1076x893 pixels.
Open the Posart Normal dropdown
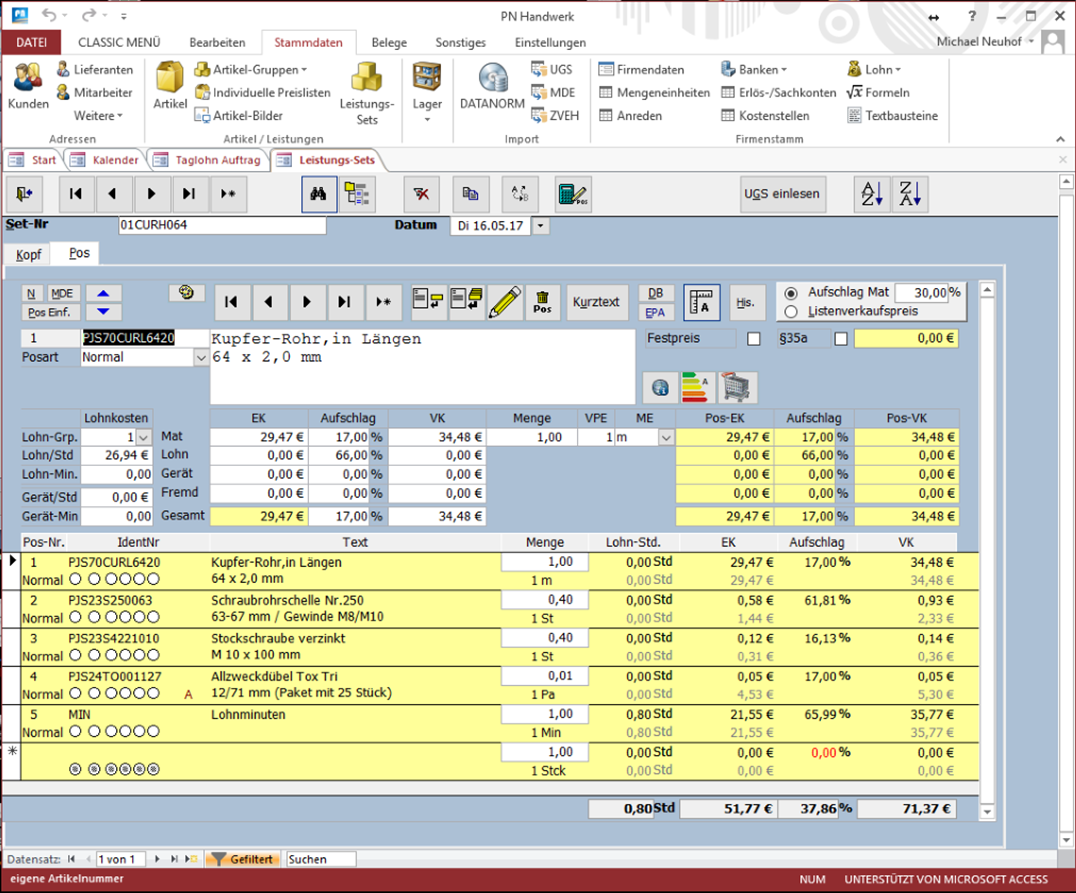200,357
